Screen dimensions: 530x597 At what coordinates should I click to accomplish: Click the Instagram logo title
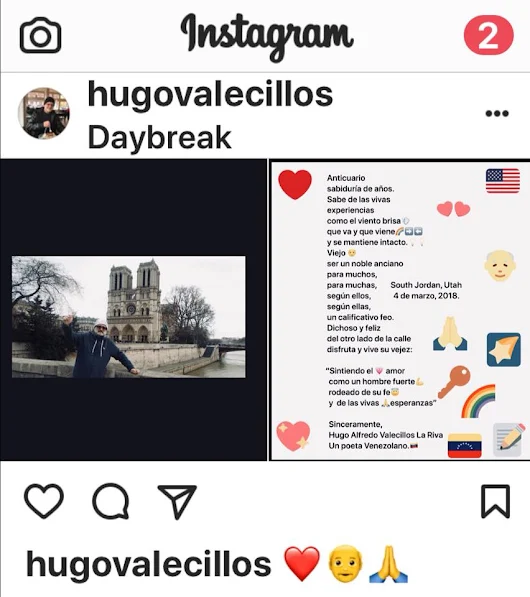267,37
